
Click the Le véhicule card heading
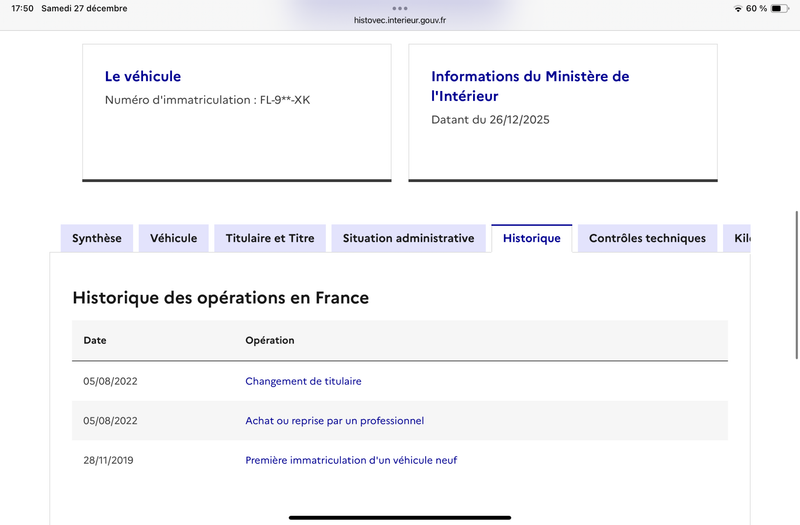coord(143,76)
